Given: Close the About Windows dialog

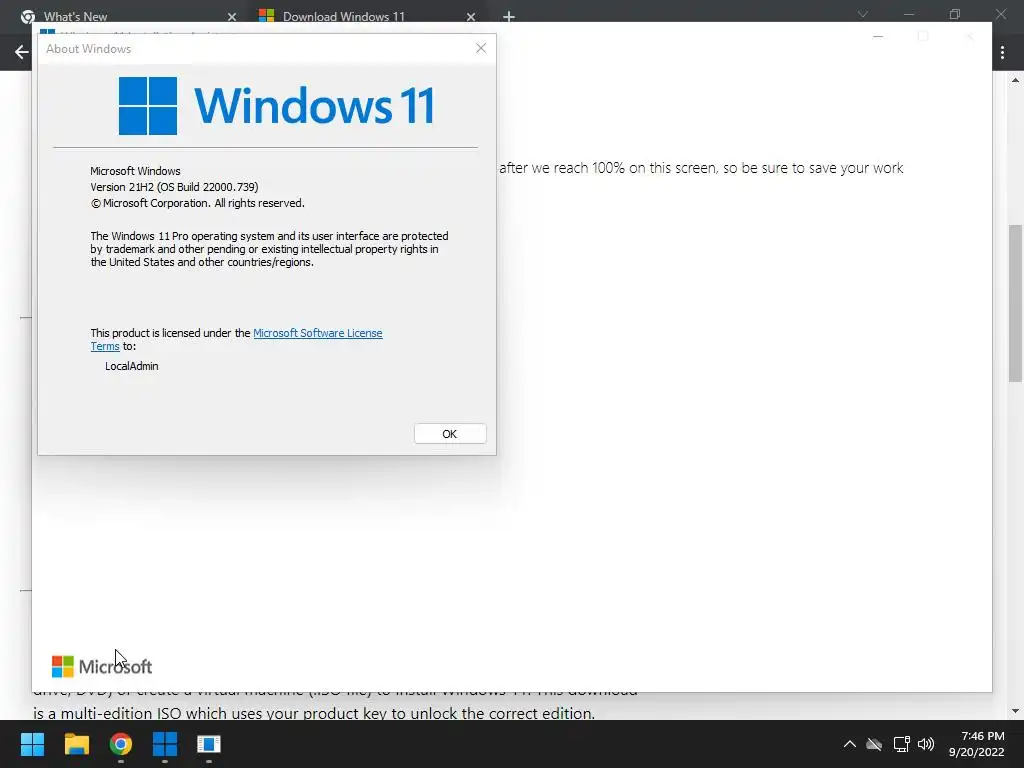Looking at the screenshot, I should coord(481,48).
